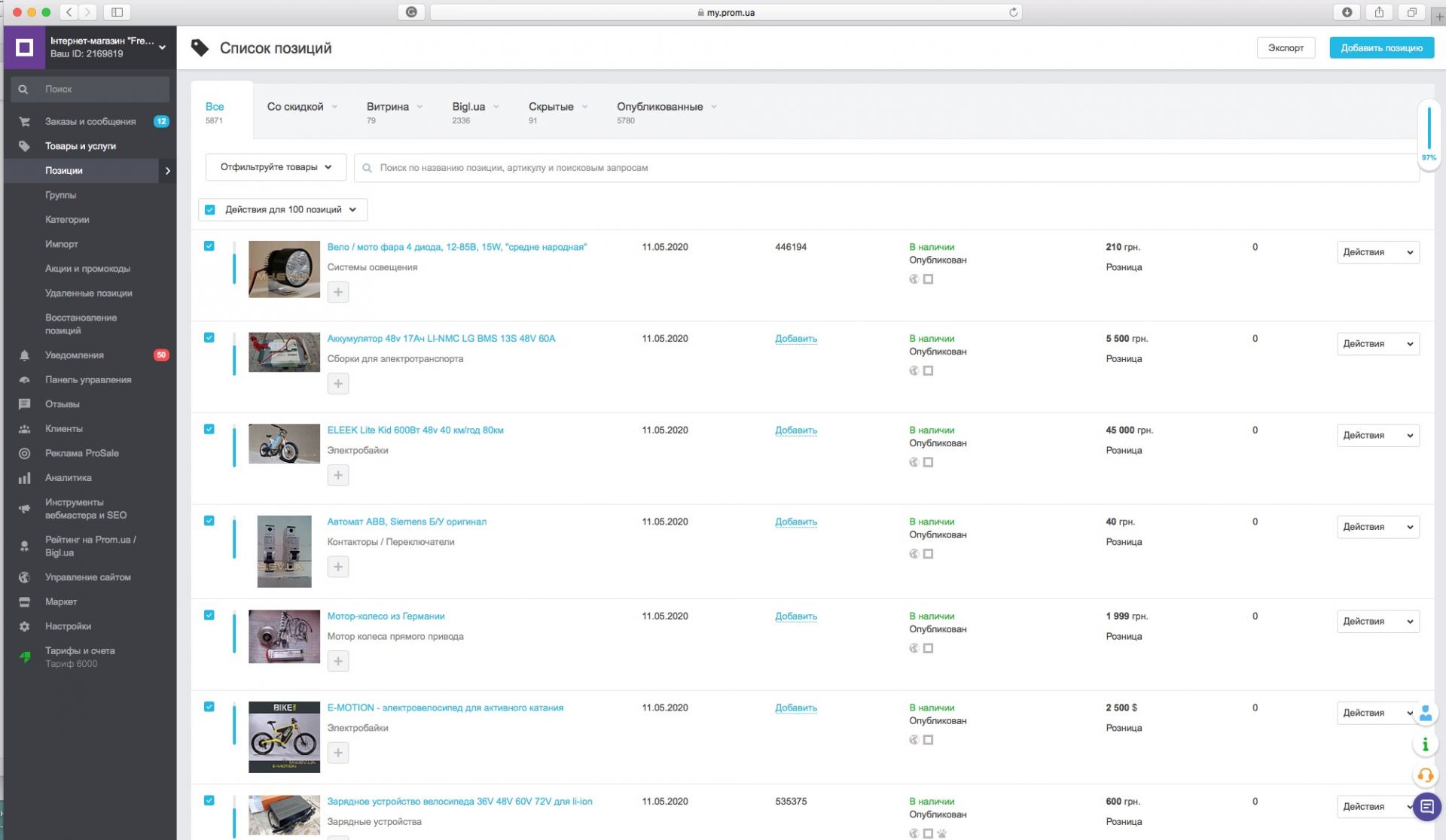Uncheck the select-all 100 позиций checkbox
The image size is (1446, 840).
210,210
